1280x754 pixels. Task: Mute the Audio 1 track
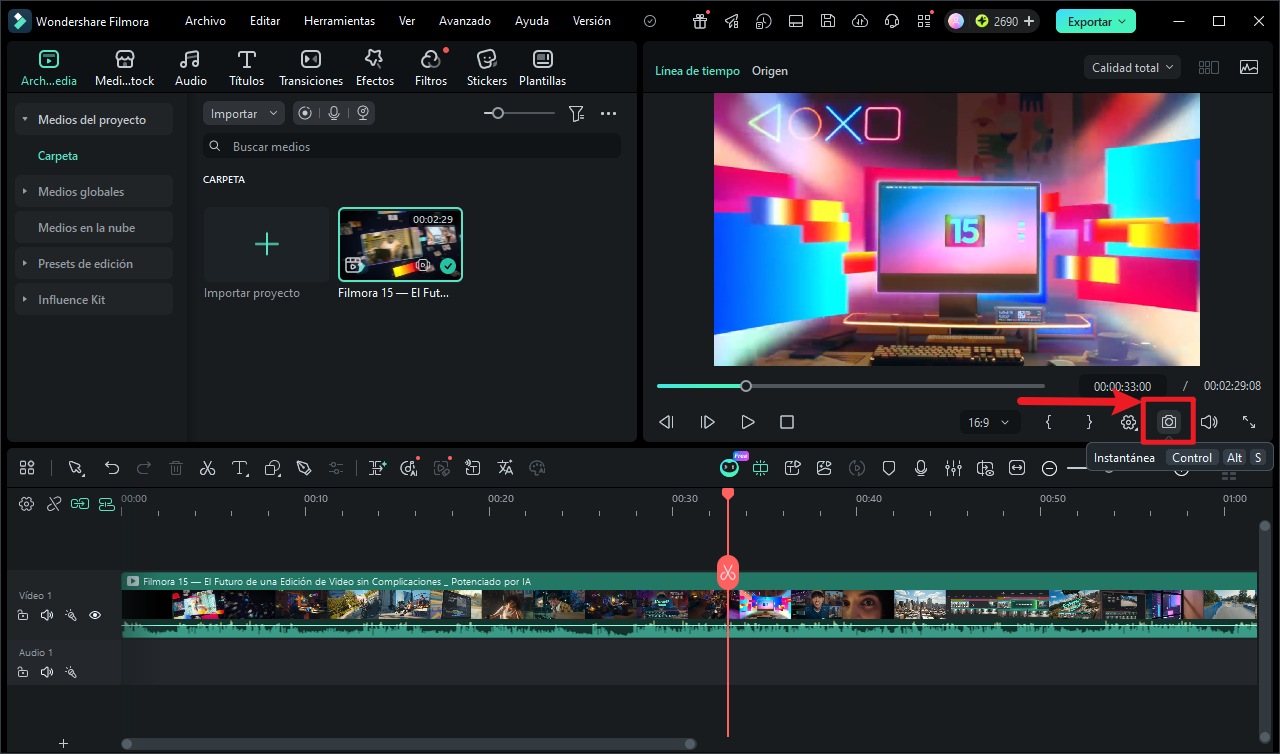(46, 672)
